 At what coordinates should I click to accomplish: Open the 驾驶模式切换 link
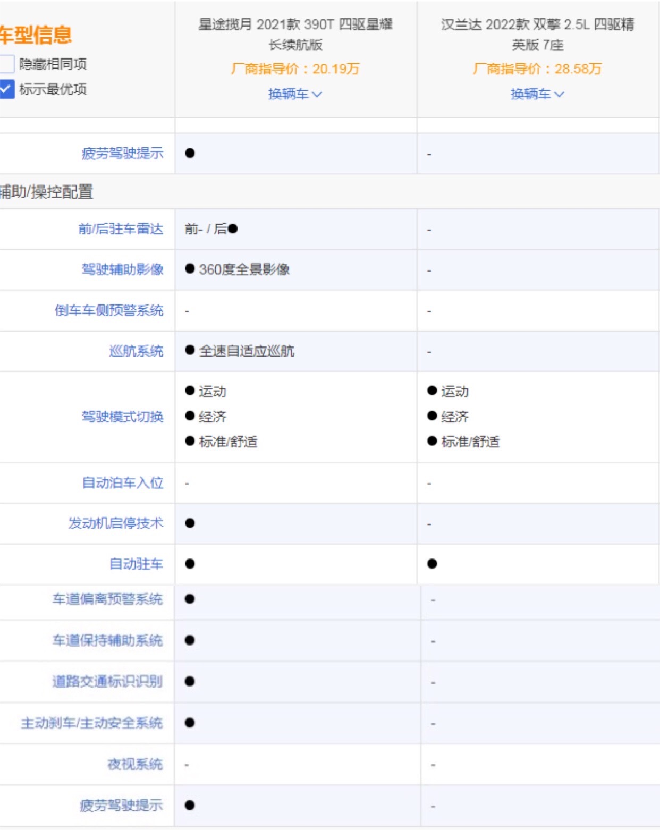point(122,417)
